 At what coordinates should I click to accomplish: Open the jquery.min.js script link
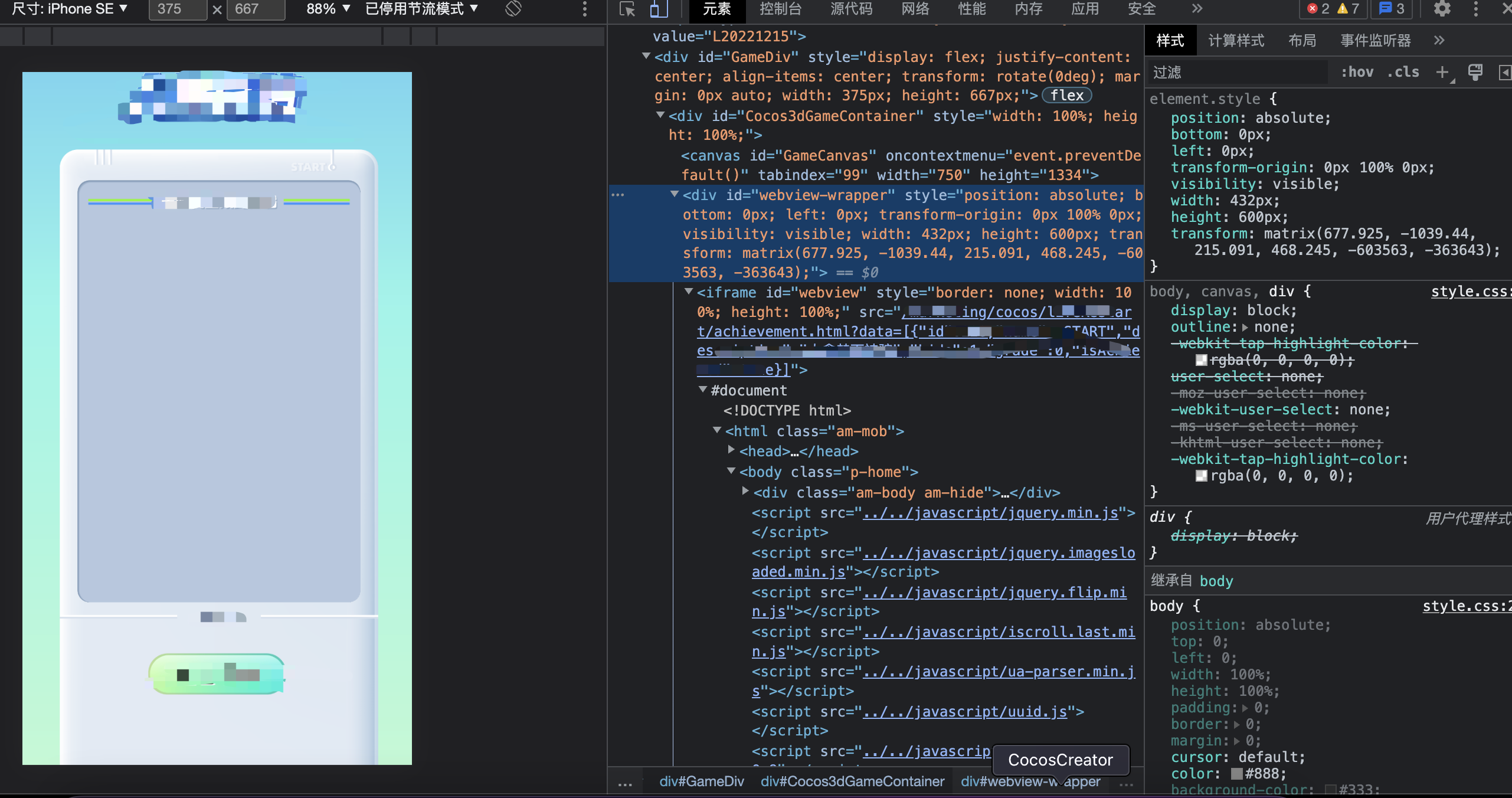click(x=990, y=513)
